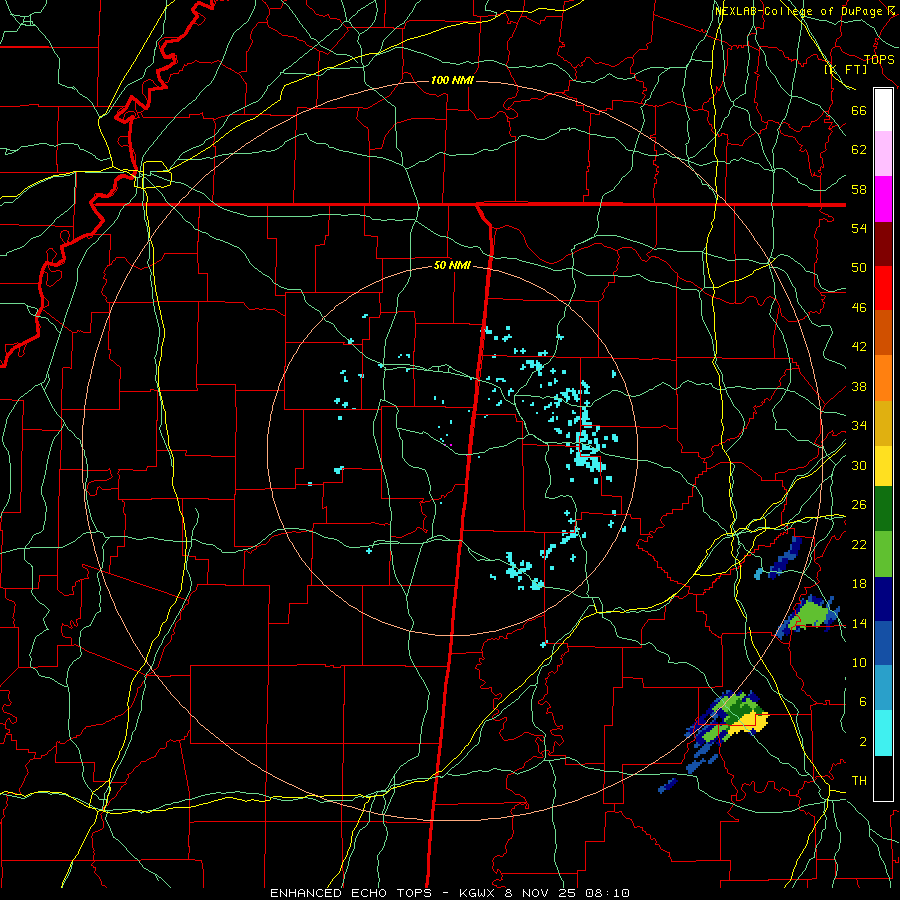This screenshot has height=900, width=900.
Task: Click the orange swatch between 42 and 38
Action: (883, 378)
